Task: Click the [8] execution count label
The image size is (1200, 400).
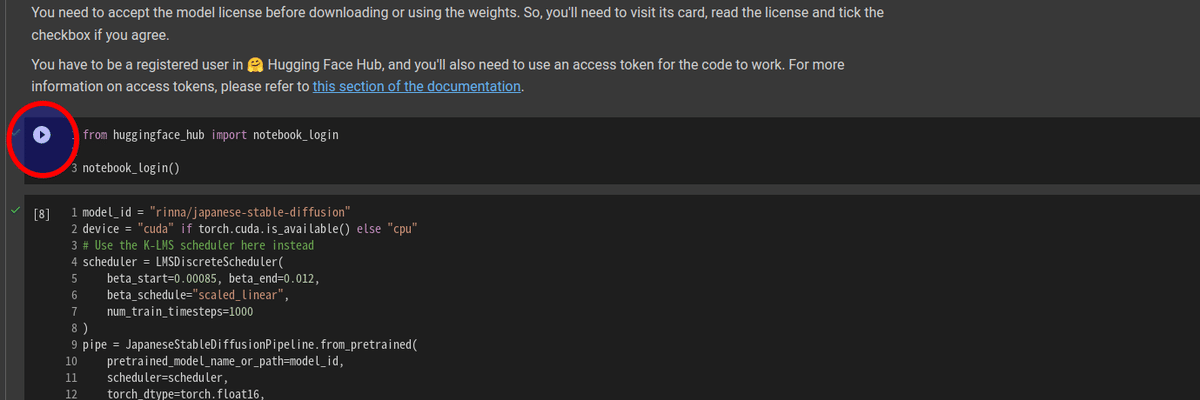Action: tap(42, 213)
